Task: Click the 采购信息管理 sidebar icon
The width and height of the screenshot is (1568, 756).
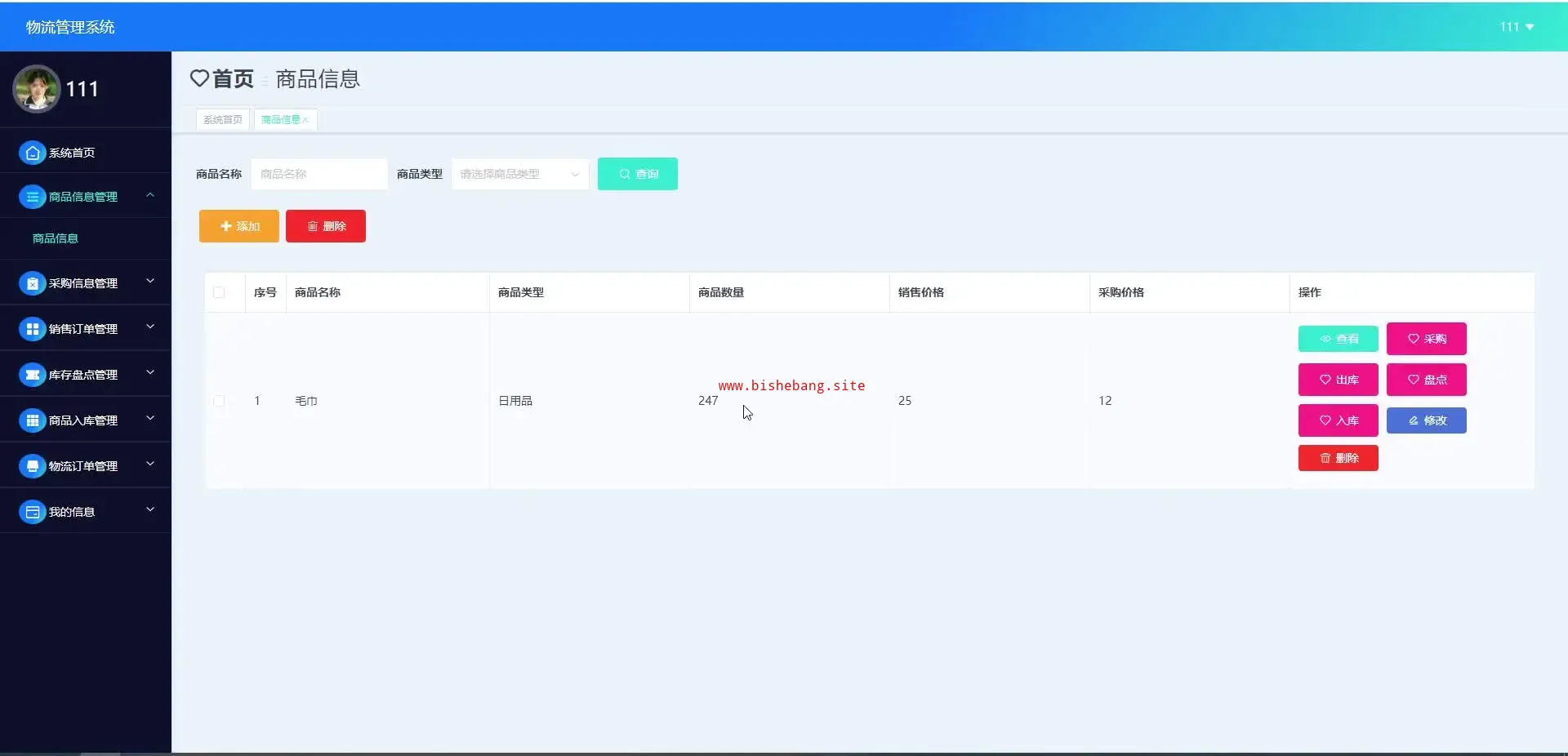Action: click(x=32, y=283)
